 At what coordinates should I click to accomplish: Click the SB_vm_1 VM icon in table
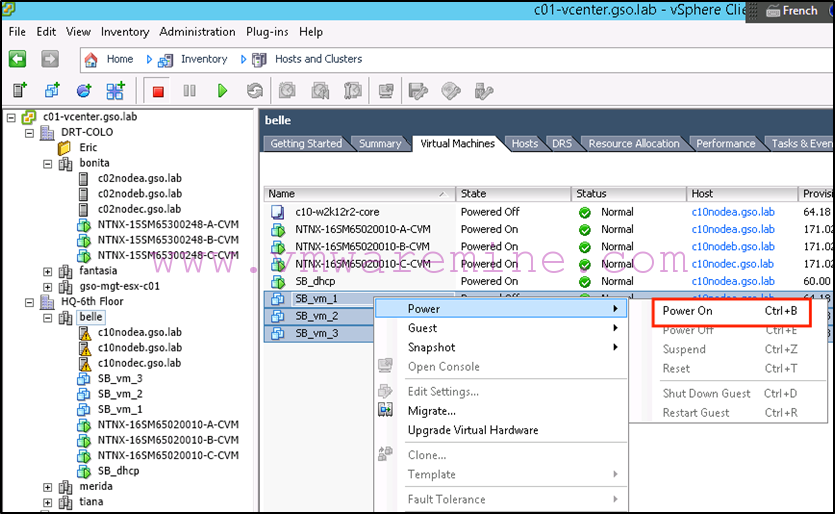[x=277, y=299]
